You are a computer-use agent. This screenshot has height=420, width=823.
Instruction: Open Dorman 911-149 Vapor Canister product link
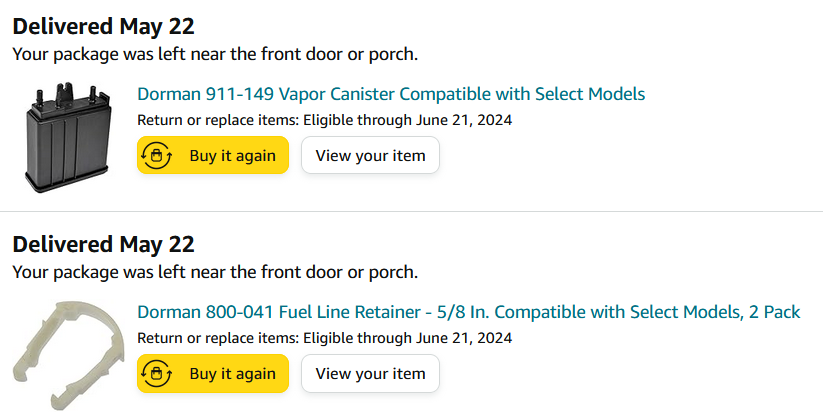(391, 94)
